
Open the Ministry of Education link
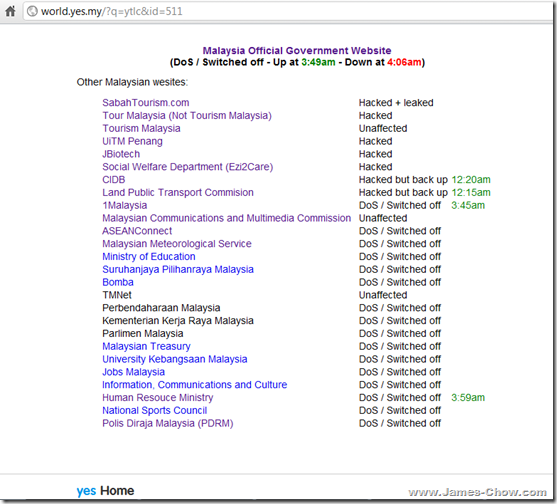[149, 256]
